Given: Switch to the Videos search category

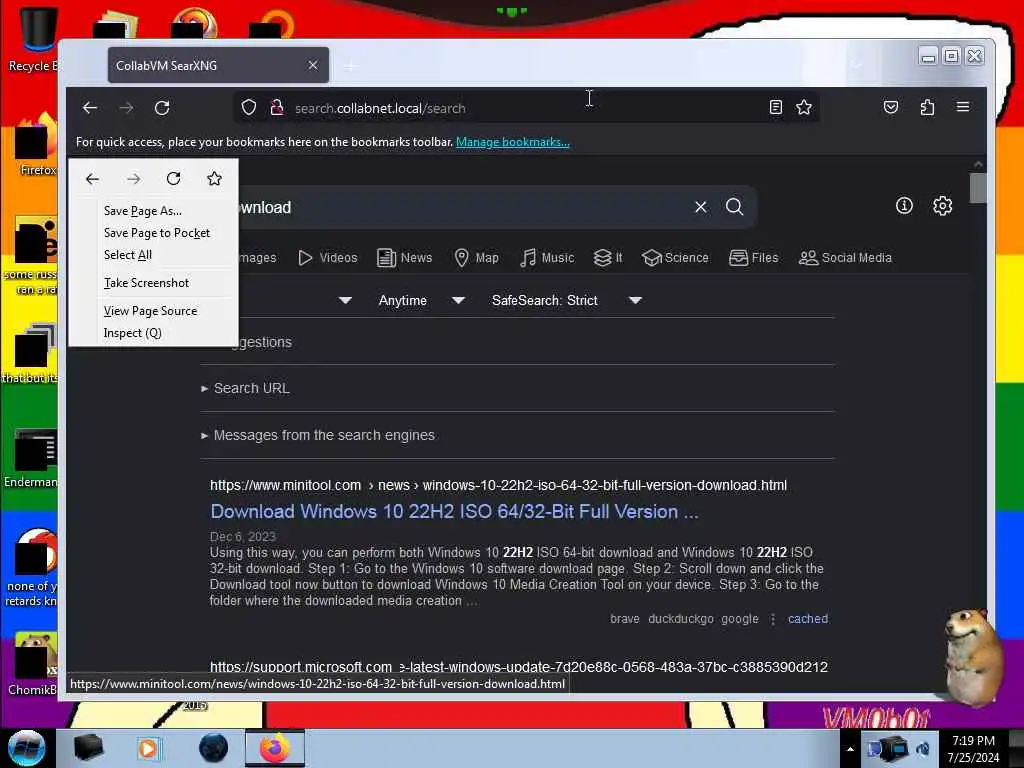Looking at the screenshot, I should point(327,258).
